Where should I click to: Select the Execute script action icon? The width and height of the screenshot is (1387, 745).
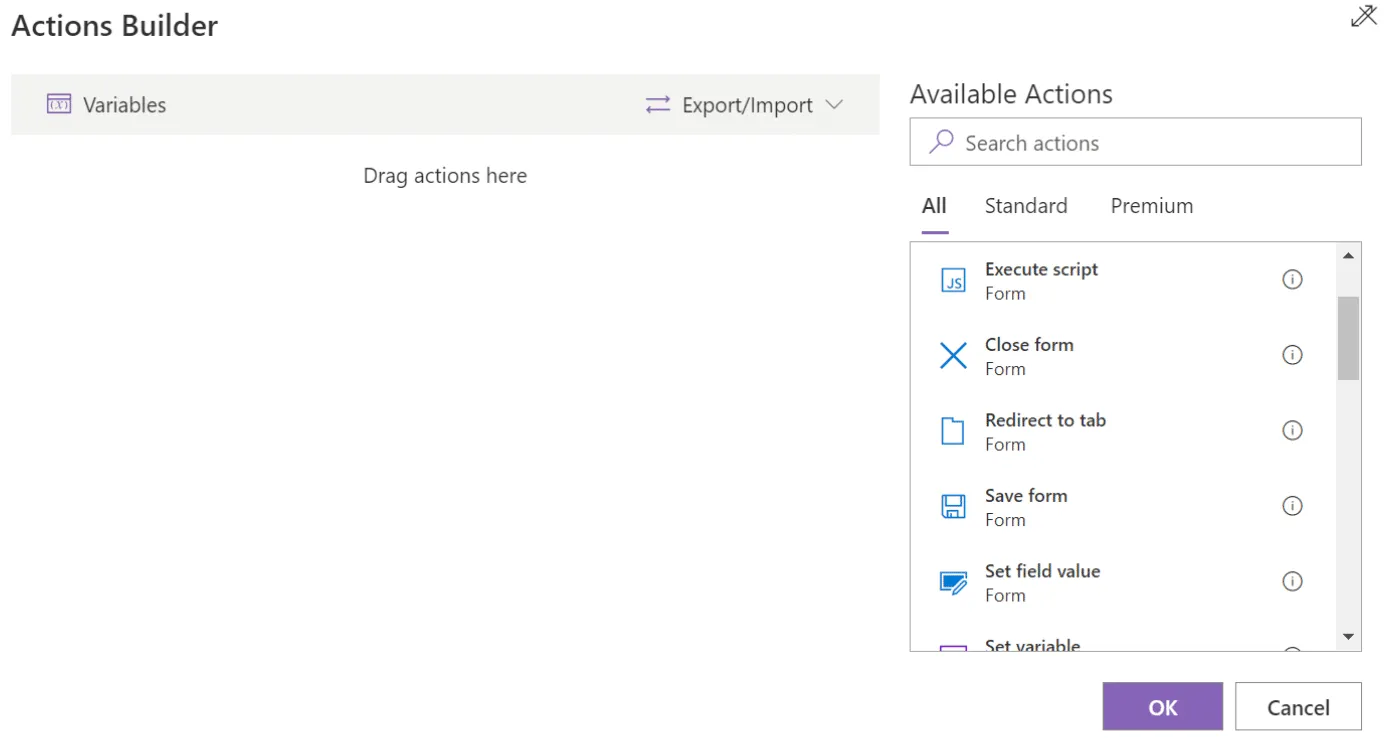click(952, 280)
